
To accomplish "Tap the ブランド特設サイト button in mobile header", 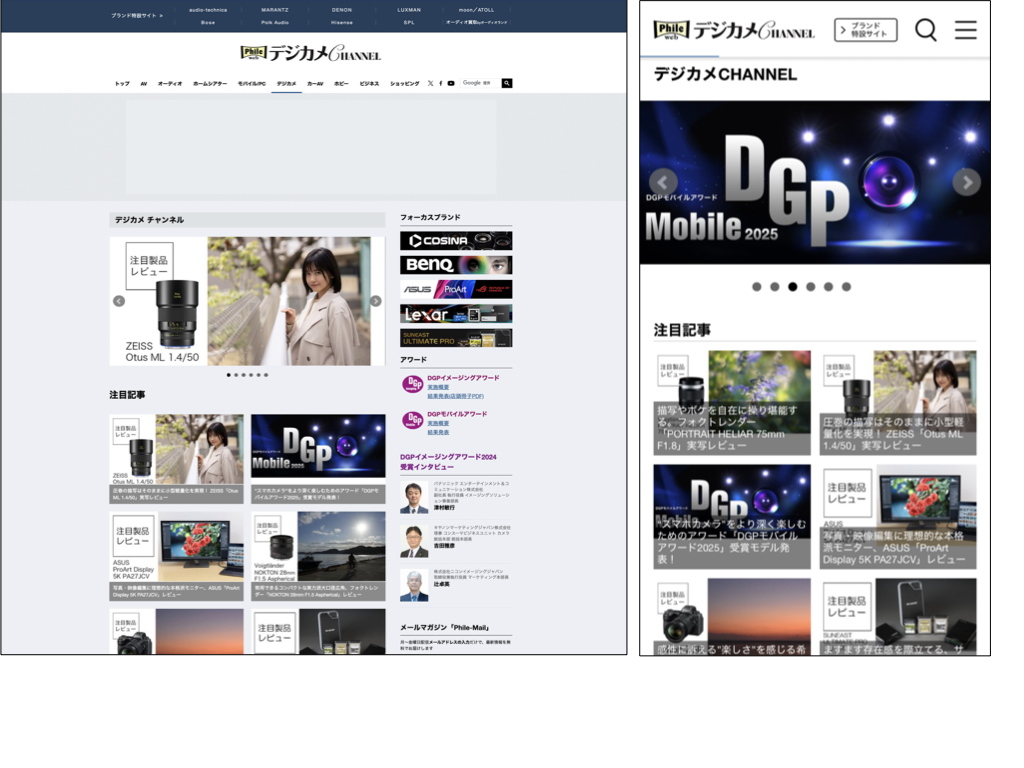I will click(x=865, y=30).
